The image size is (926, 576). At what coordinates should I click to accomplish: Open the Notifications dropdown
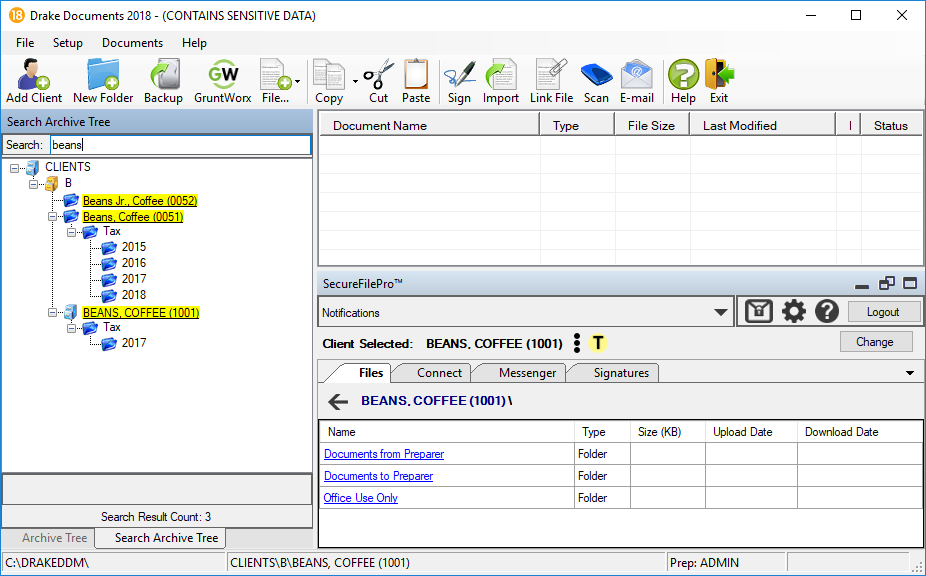[x=720, y=313]
